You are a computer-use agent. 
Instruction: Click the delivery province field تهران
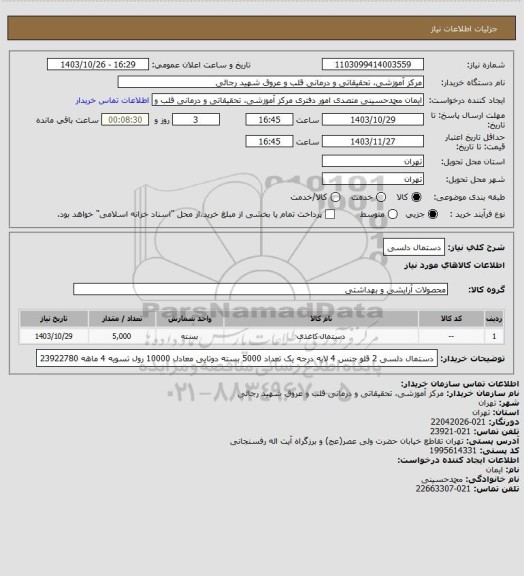pyautogui.click(x=373, y=161)
